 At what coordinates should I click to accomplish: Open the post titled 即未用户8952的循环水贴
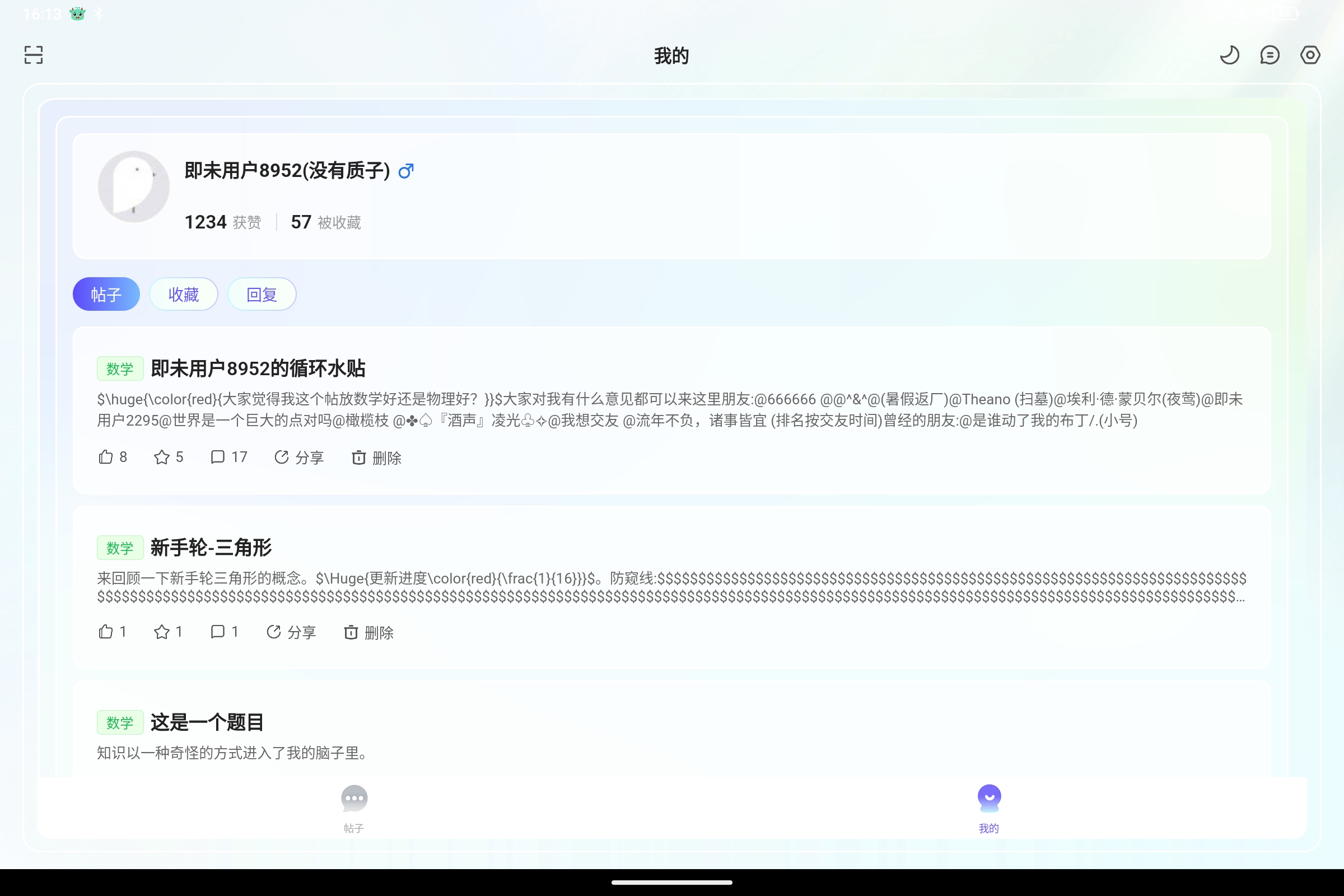[258, 368]
